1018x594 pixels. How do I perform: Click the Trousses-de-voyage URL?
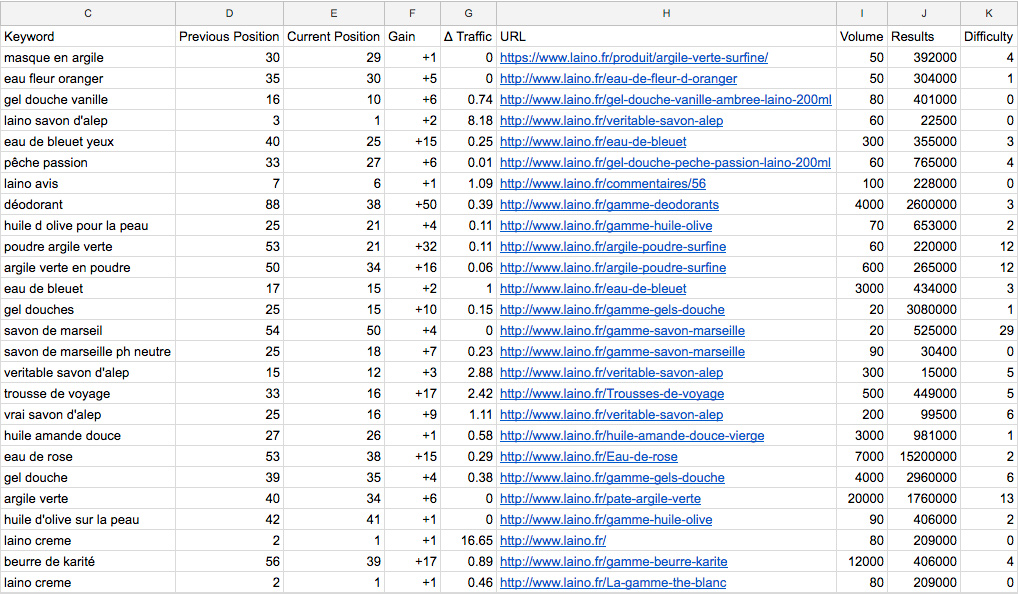[612, 393]
